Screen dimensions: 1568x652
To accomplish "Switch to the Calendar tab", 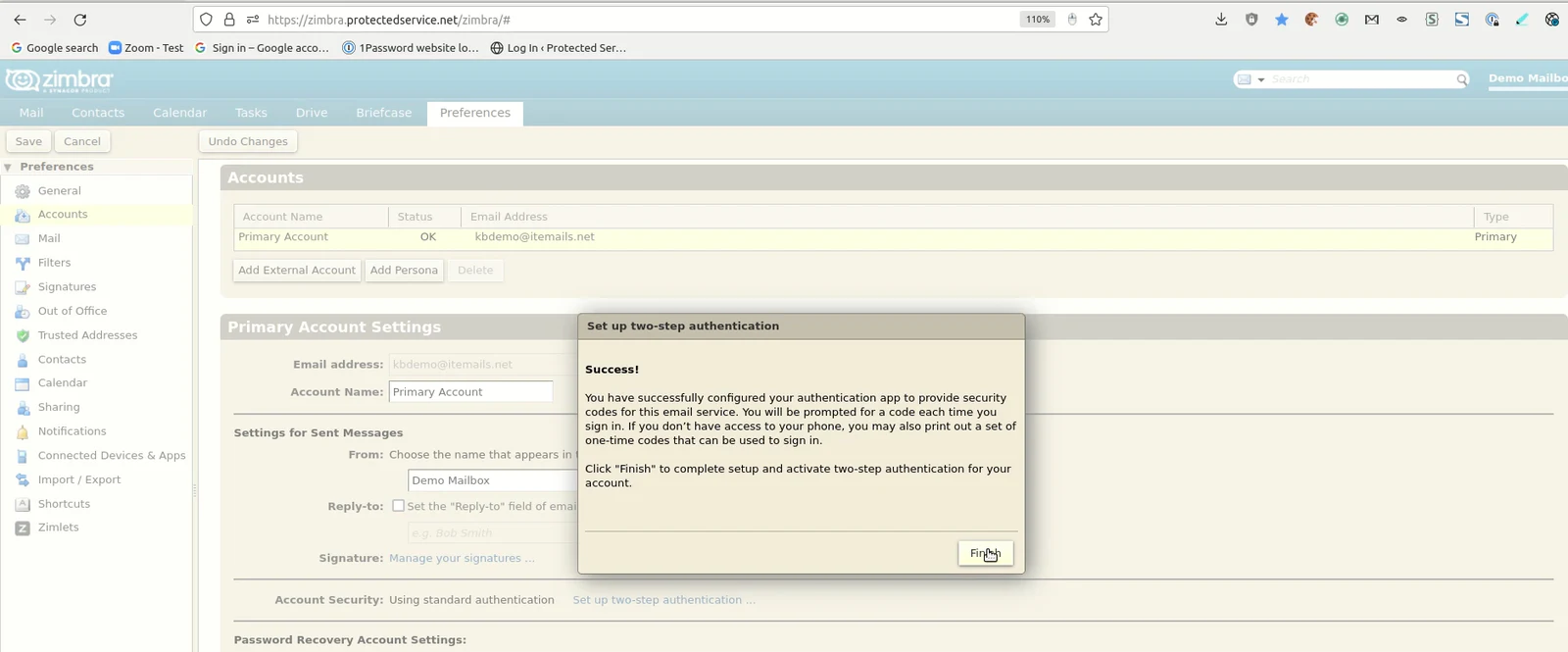I will pyautogui.click(x=179, y=113).
